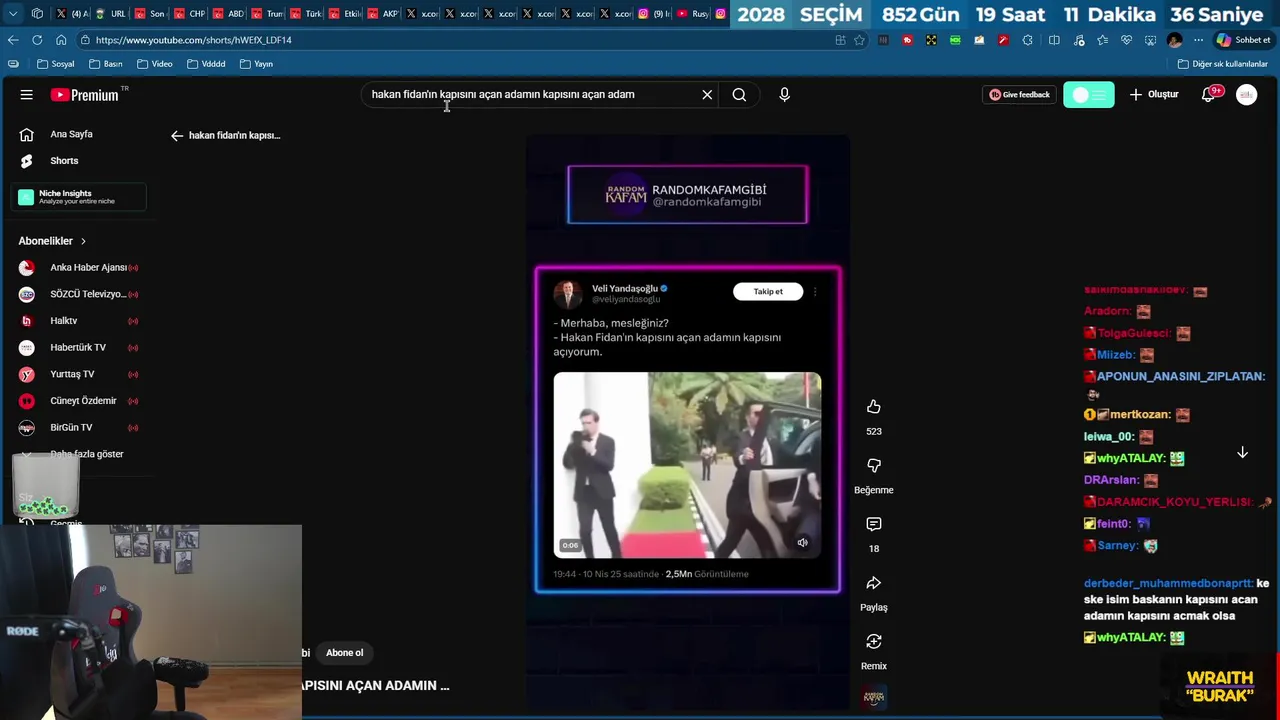Open the Anka Haber Ajansı subscription
This screenshot has width=1280, height=720.
pyautogui.click(x=79, y=267)
